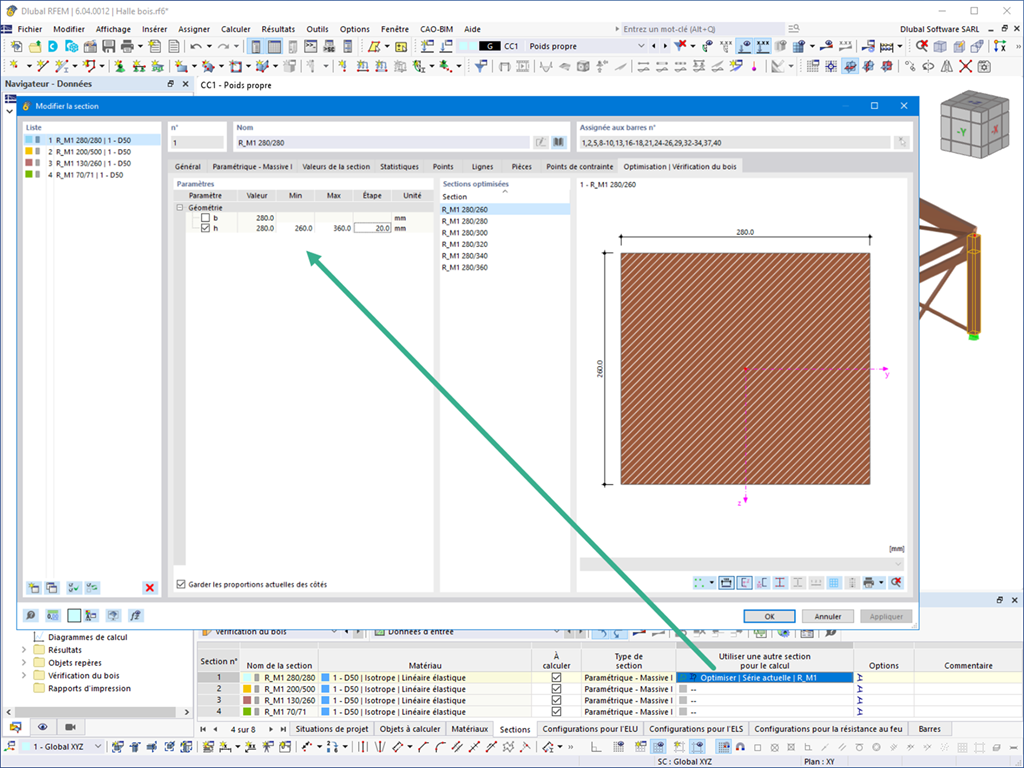
Task: Toggle 'Garder les proportions actuelles des côtés'
Action: [x=181, y=584]
